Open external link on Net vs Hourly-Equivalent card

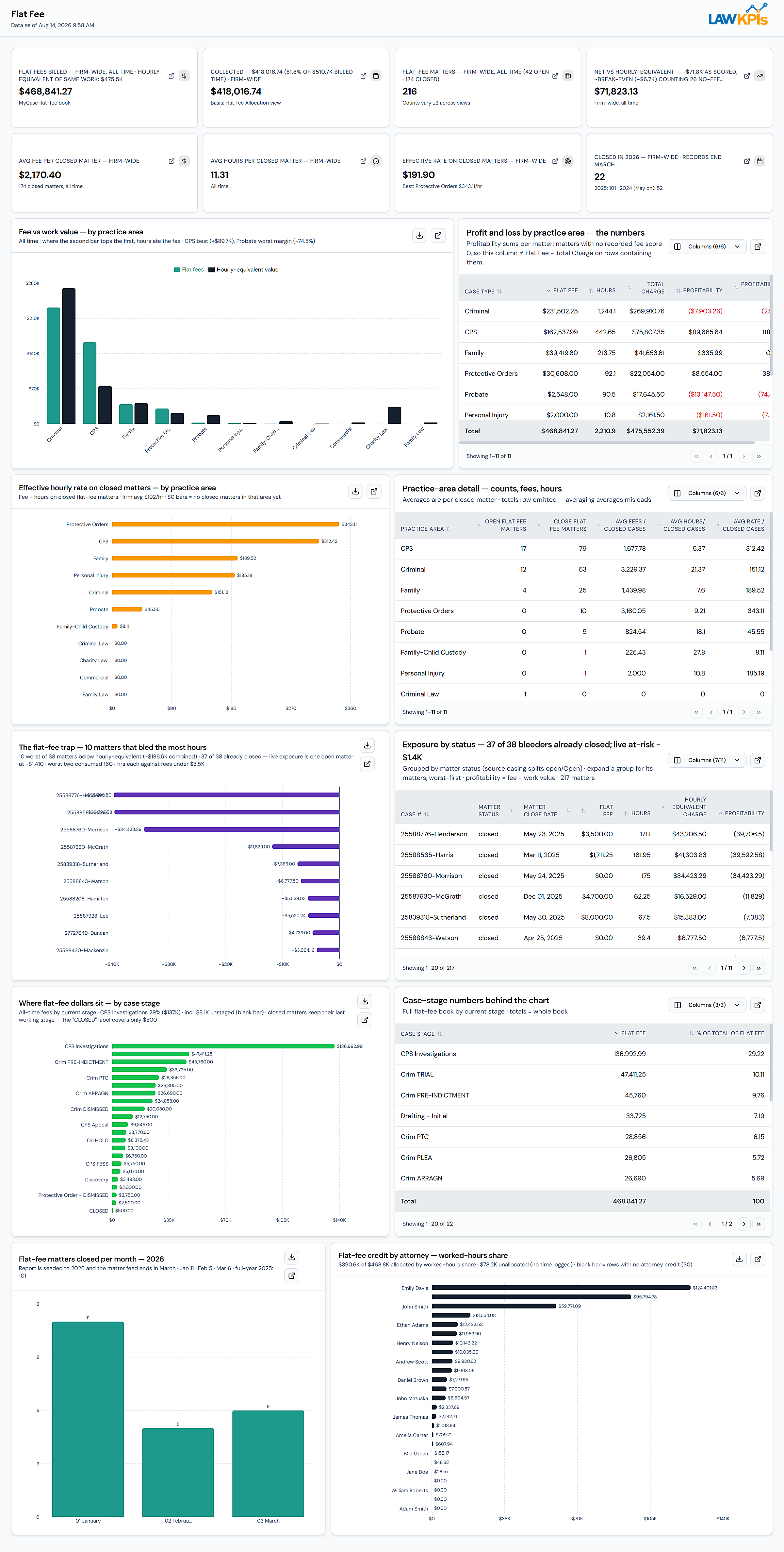point(747,76)
